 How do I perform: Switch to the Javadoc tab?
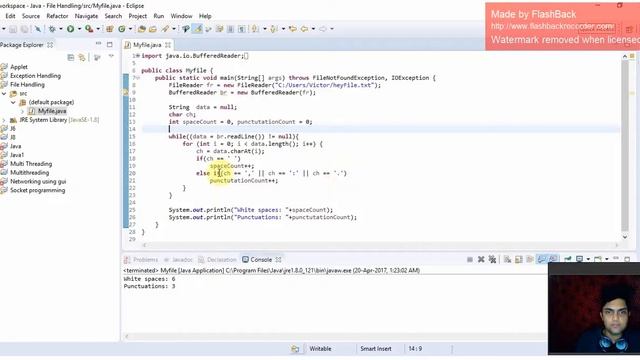pyautogui.click(x=178, y=260)
